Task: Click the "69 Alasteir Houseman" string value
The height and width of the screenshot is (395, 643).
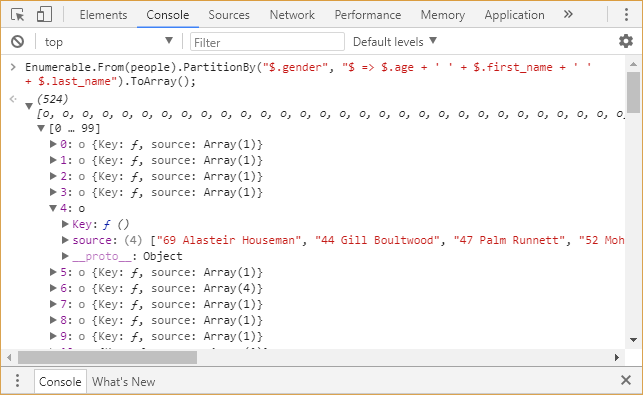Action: tap(229, 240)
